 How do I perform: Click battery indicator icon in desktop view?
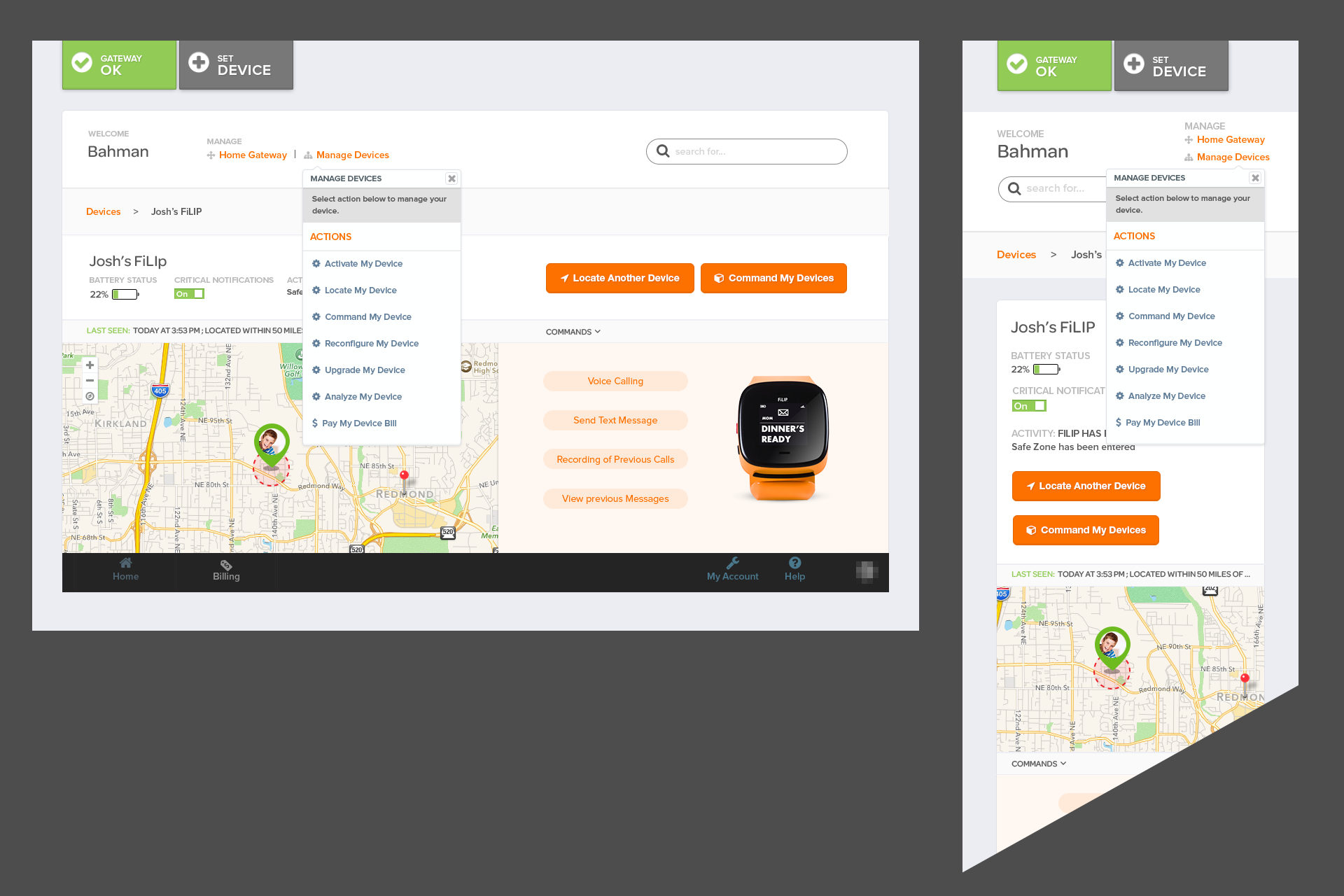(x=125, y=295)
